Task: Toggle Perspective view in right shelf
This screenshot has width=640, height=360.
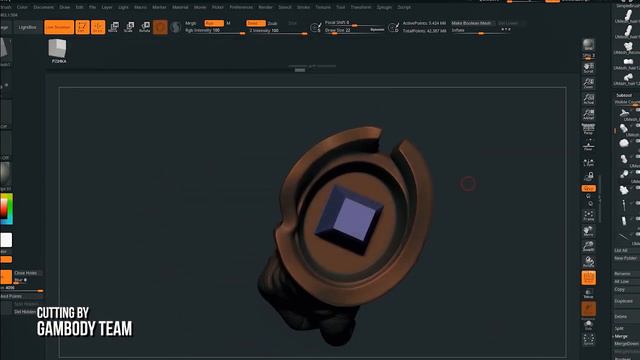Action: (x=589, y=129)
